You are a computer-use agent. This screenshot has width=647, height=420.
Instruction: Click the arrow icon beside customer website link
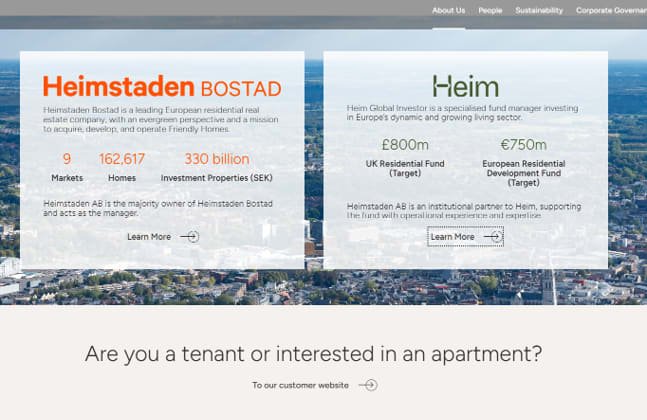coord(368,385)
